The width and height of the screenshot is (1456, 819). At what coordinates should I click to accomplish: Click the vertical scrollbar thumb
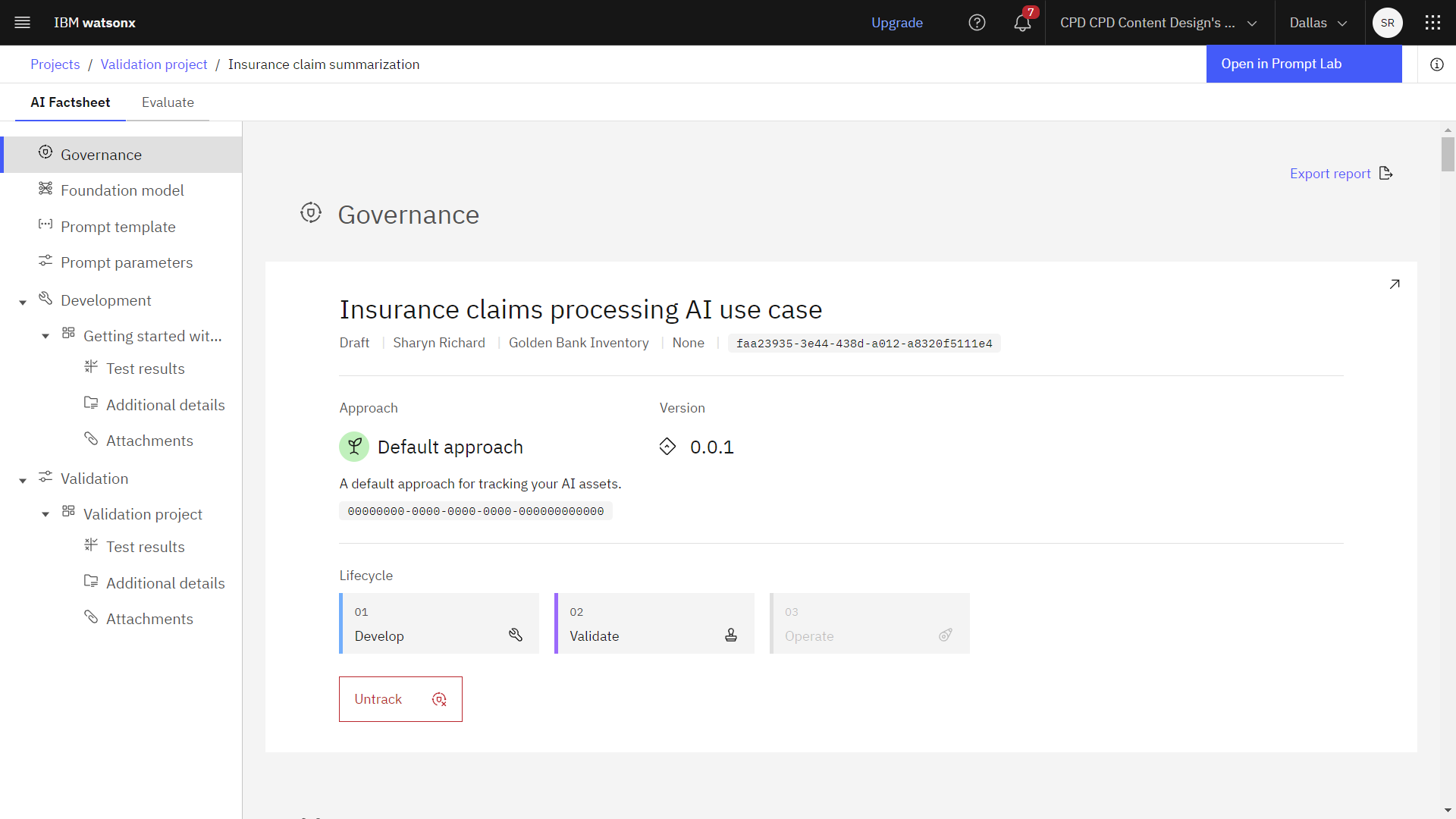pyautogui.click(x=1448, y=154)
